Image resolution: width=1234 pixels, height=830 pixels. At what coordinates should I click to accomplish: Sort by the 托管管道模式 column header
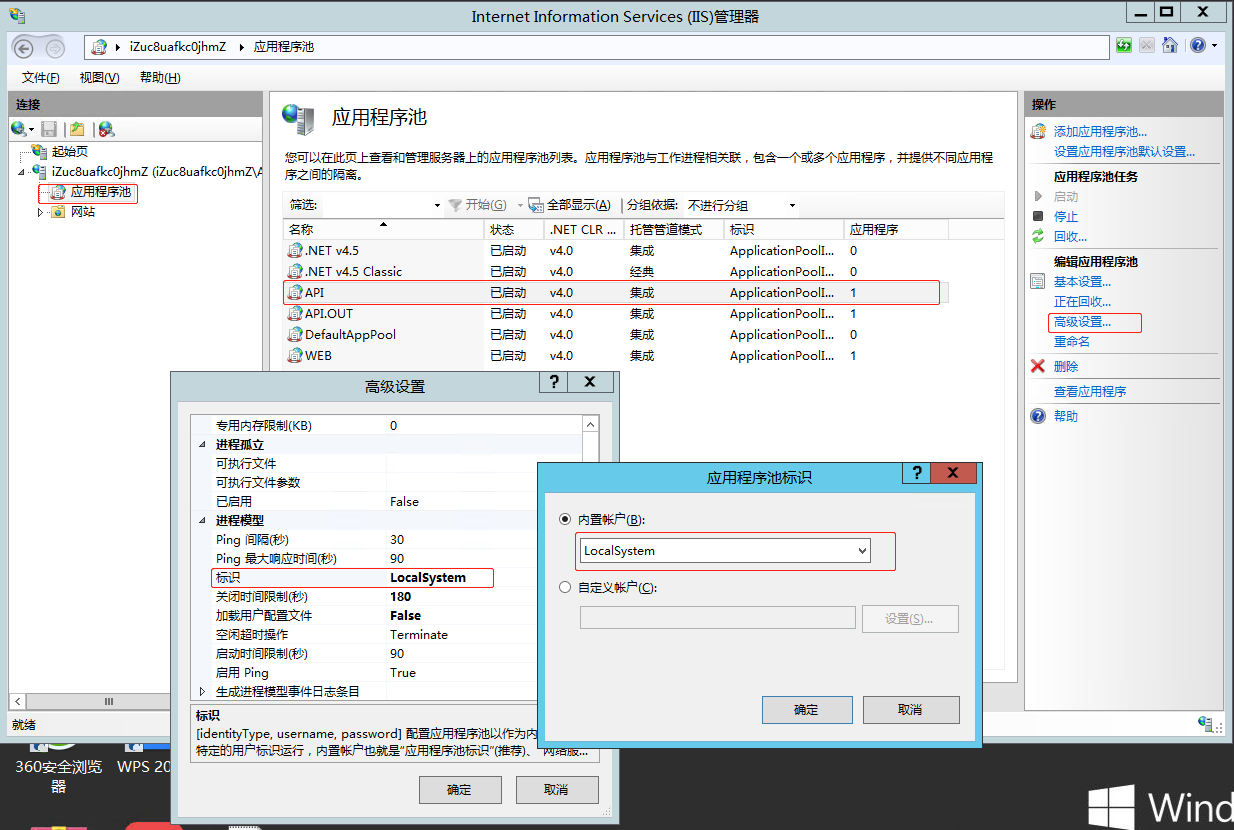coord(673,230)
